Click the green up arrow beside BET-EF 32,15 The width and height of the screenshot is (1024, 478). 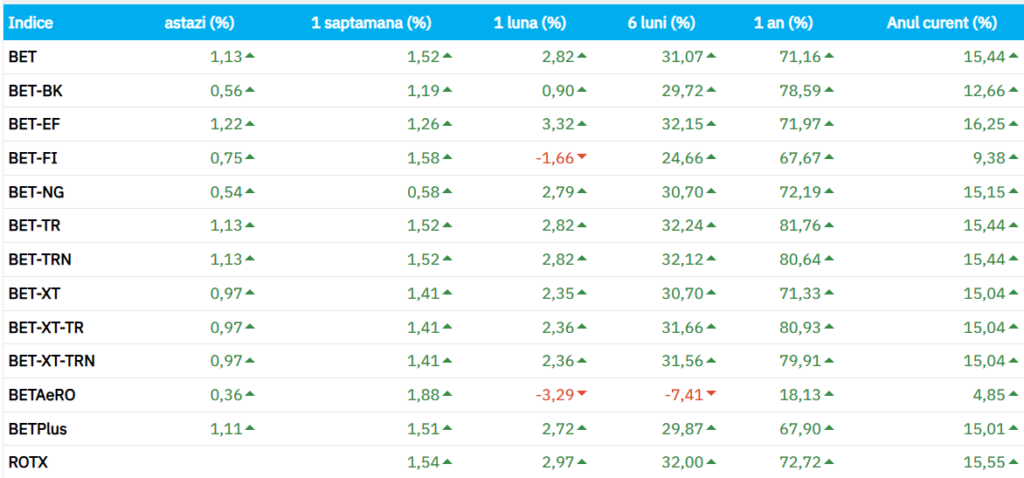tap(712, 123)
